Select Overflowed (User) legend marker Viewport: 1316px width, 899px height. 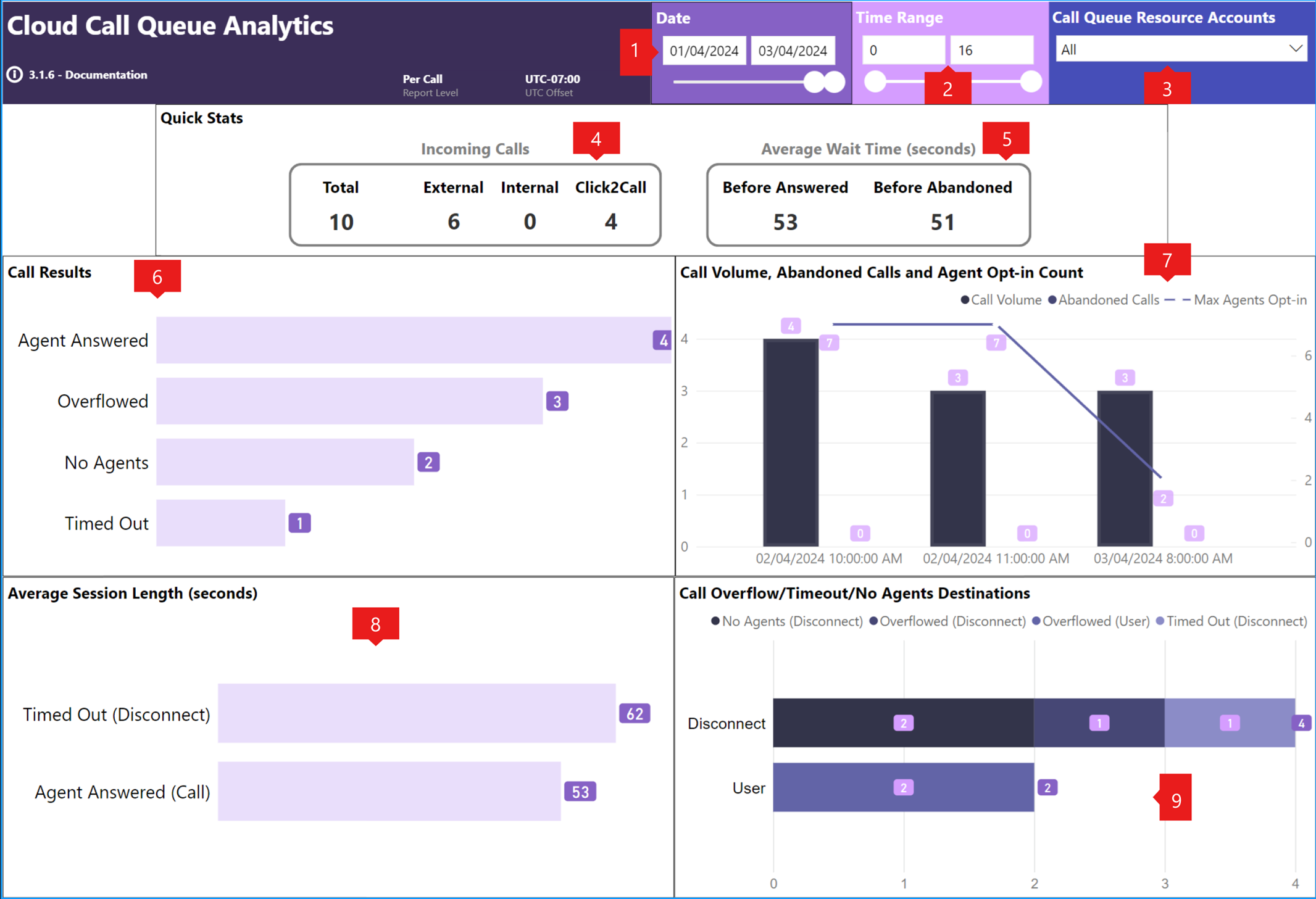click(1036, 621)
